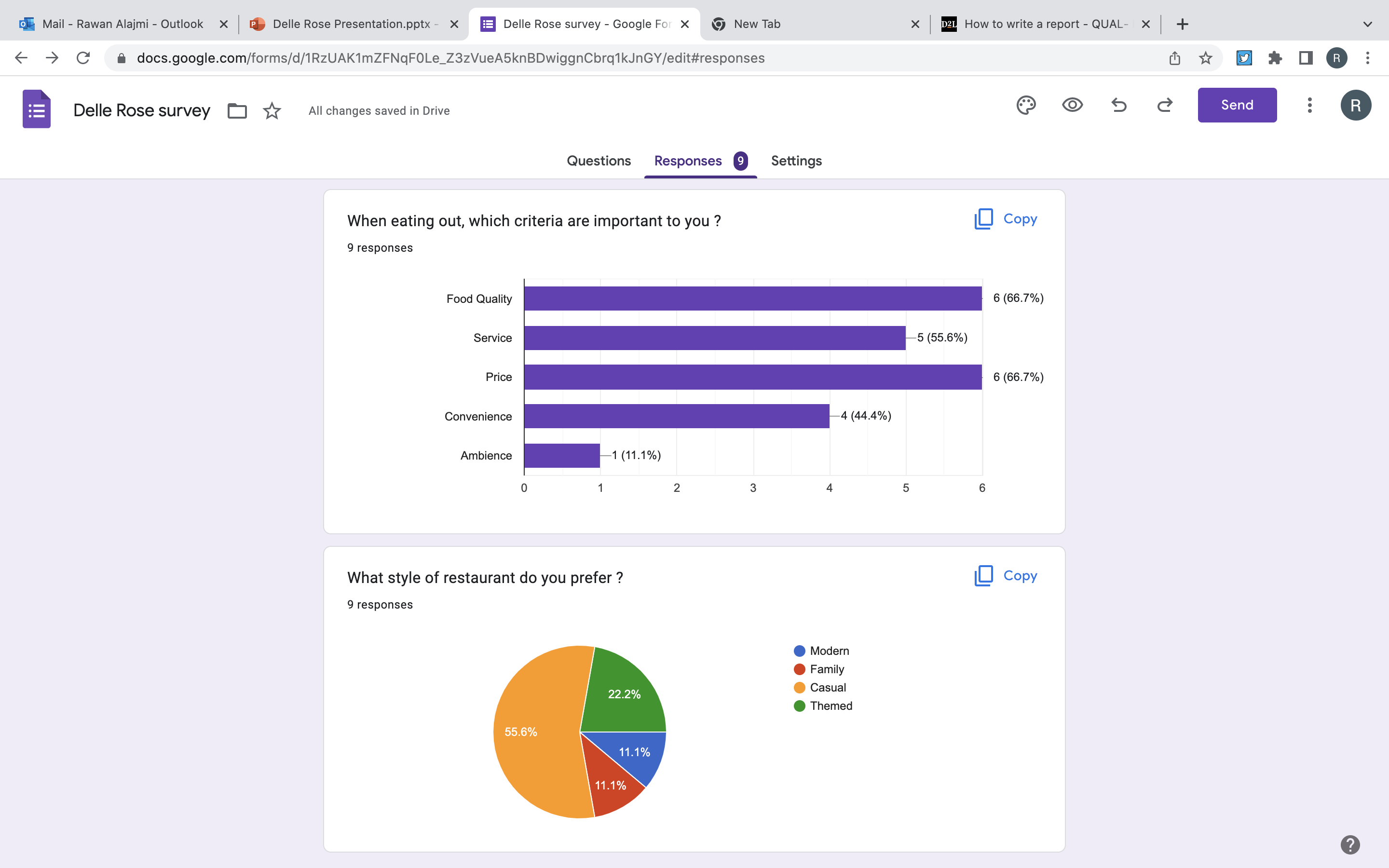This screenshot has width=1389, height=868.
Task: Open the Extensions puzzle icon
Action: tap(1275, 58)
